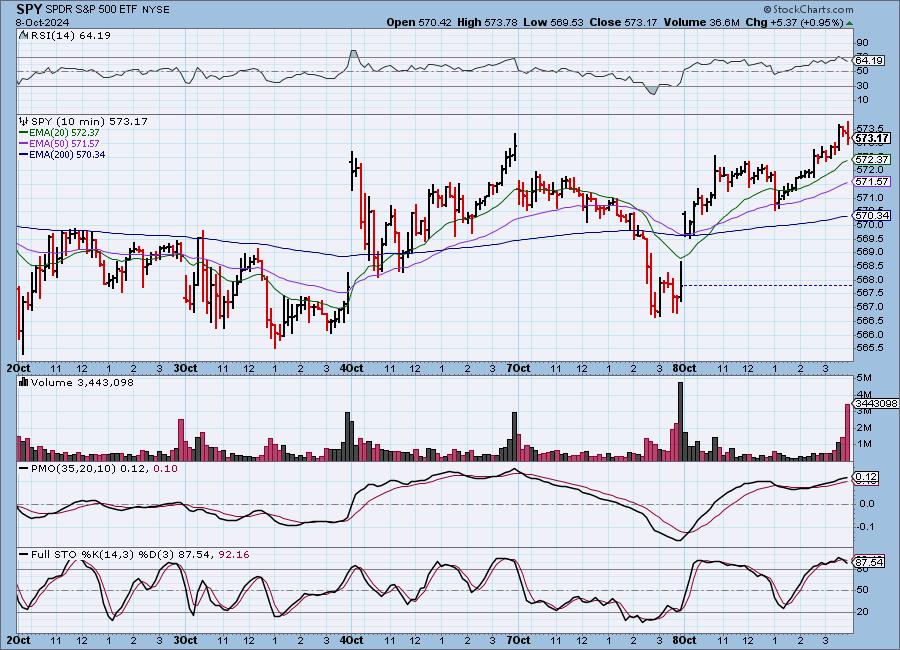Click the EMA(50) 571.57 legend entry
This screenshot has width=900, height=650.
[59, 144]
